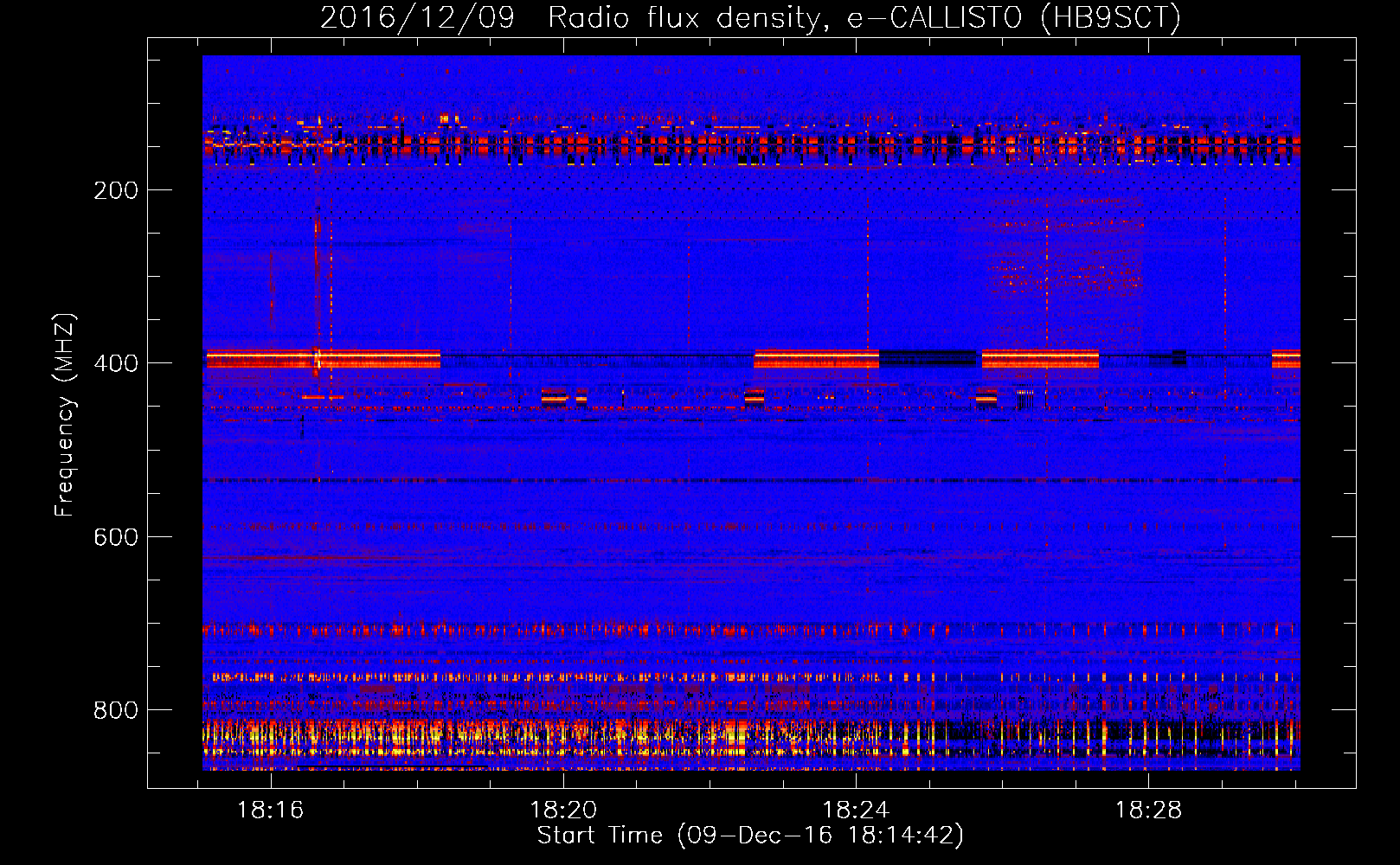
Task: Click the 'Frequency (MHZ)' axis label
Action: tap(65, 415)
